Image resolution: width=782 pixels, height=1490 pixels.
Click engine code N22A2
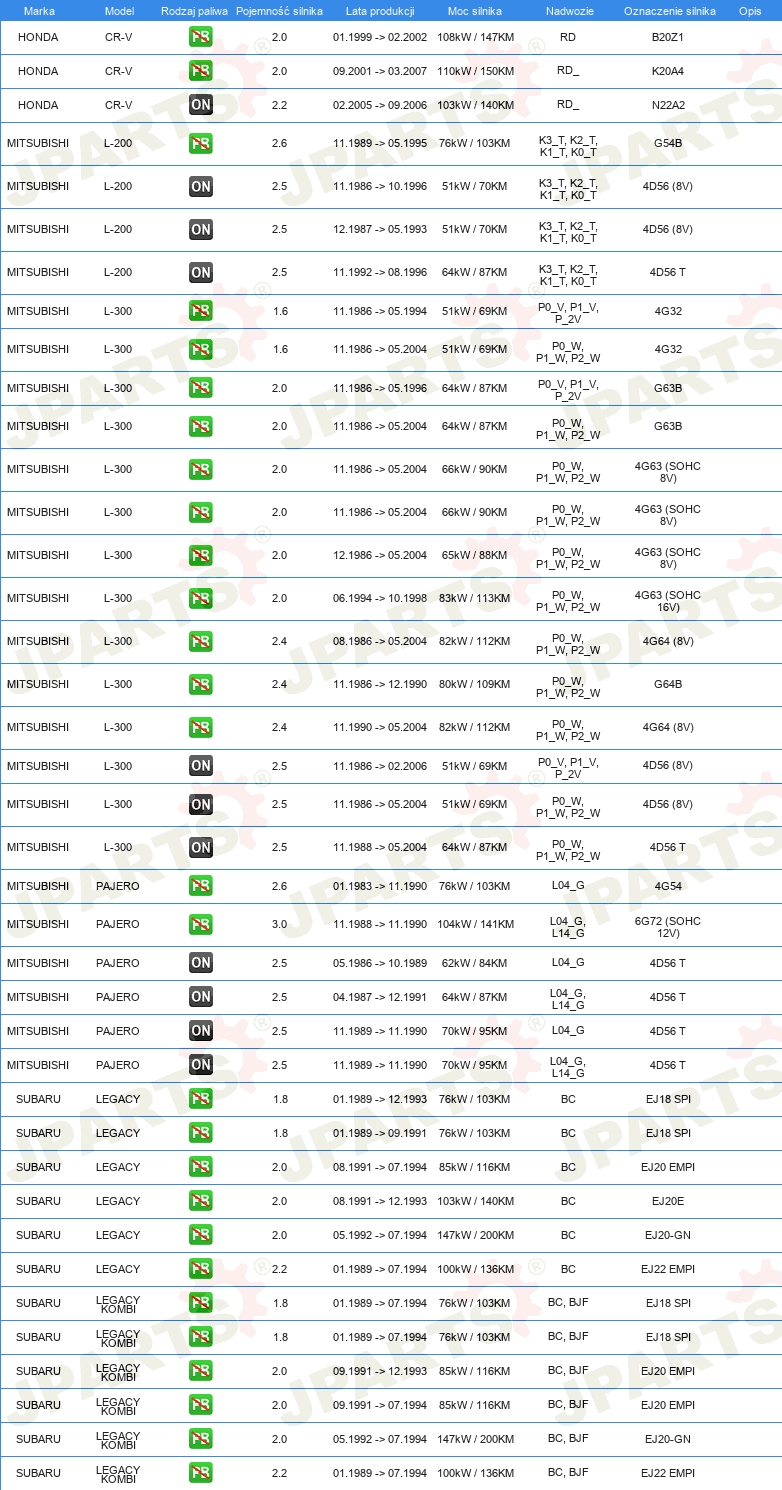point(668,105)
